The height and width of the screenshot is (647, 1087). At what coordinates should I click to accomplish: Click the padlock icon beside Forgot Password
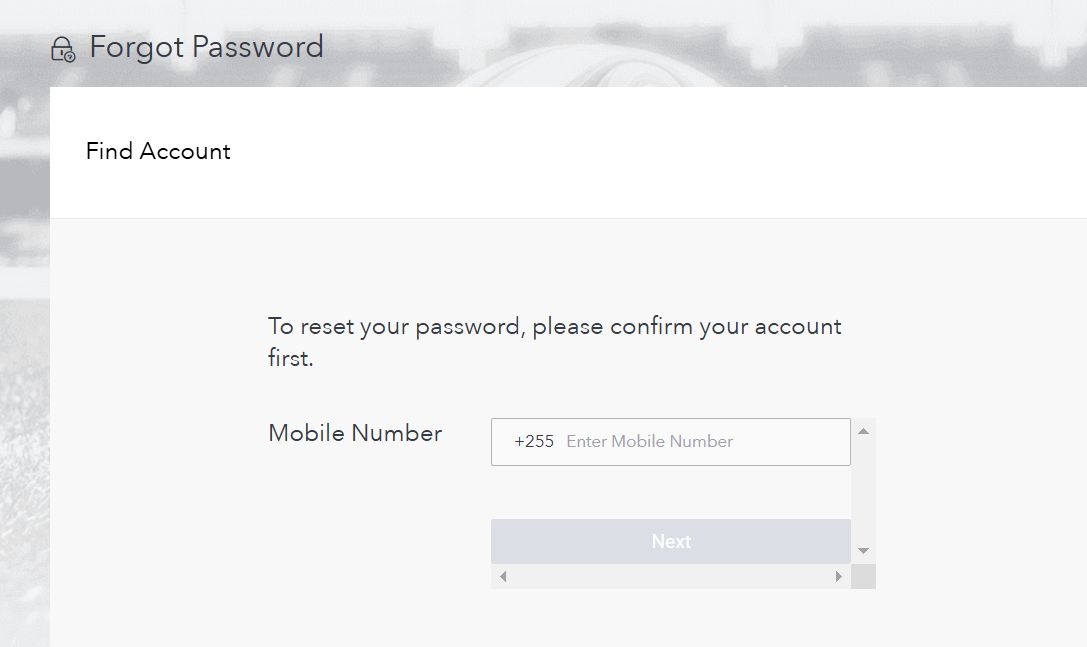tap(62, 46)
